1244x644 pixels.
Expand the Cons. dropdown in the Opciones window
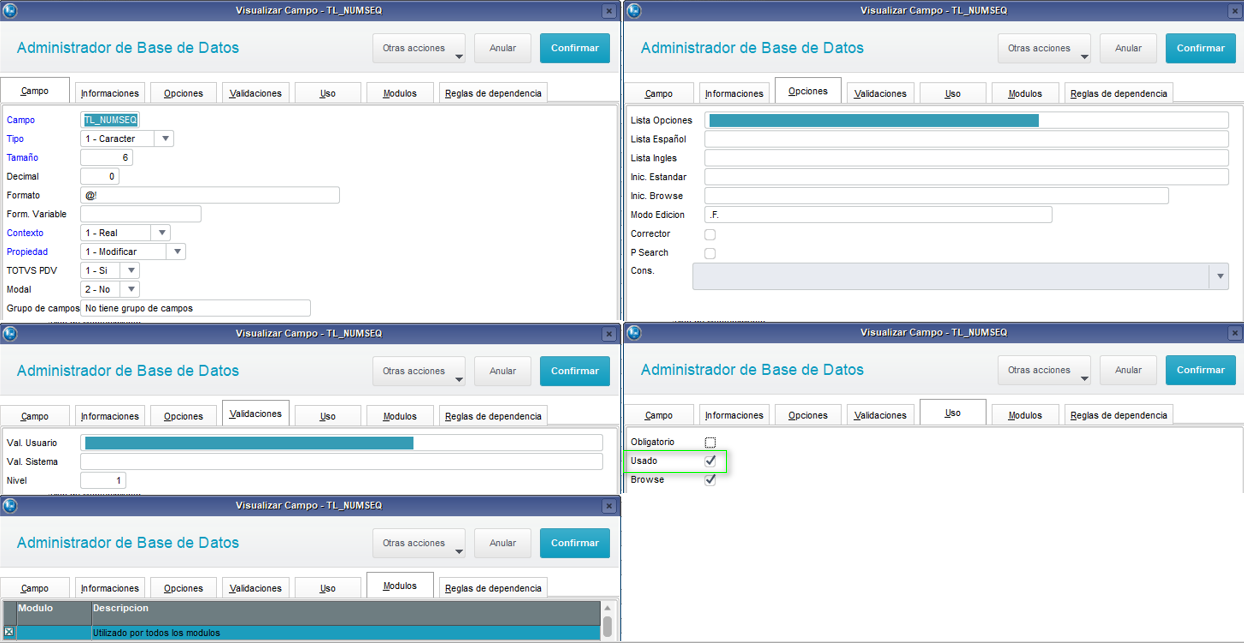pos(1218,277)
